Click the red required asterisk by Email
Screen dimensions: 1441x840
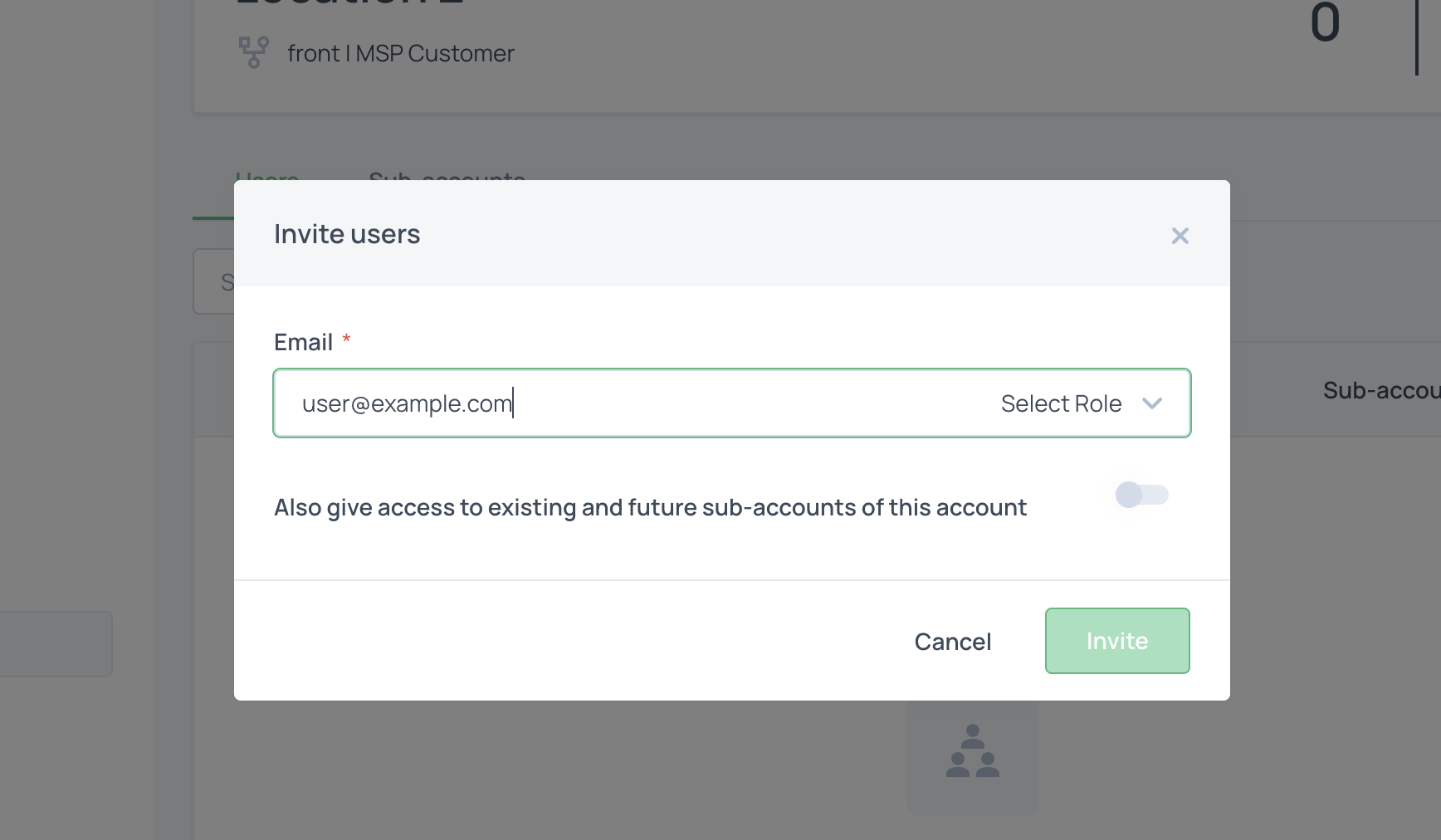[x=346, y=339]
